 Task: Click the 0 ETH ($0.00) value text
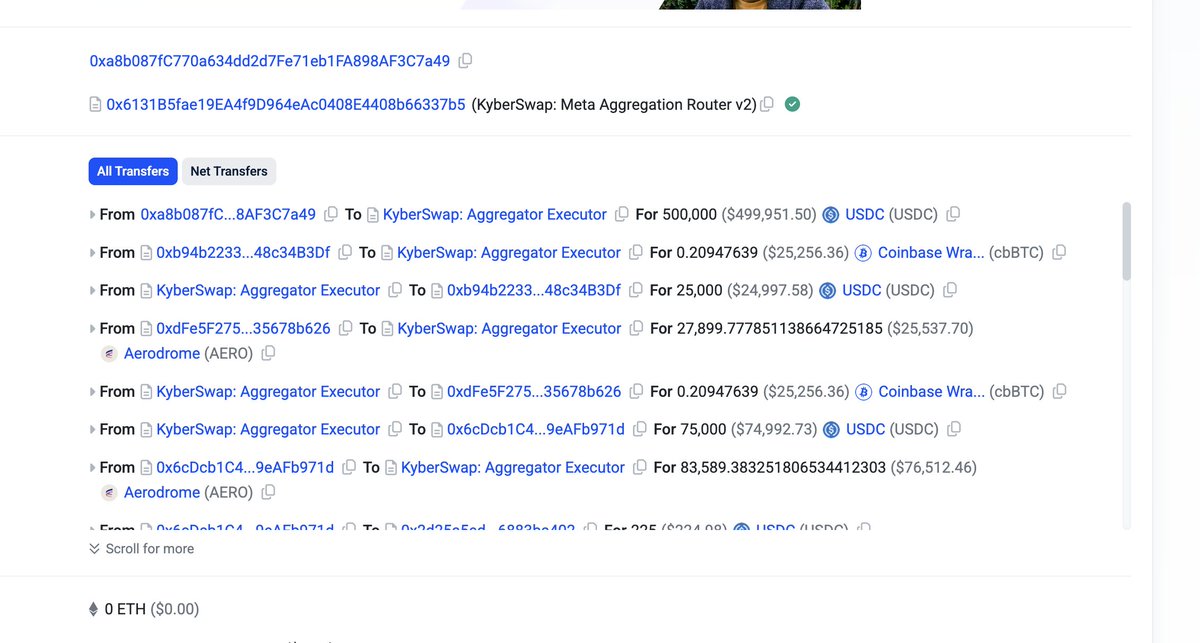[x=152, y=609]
